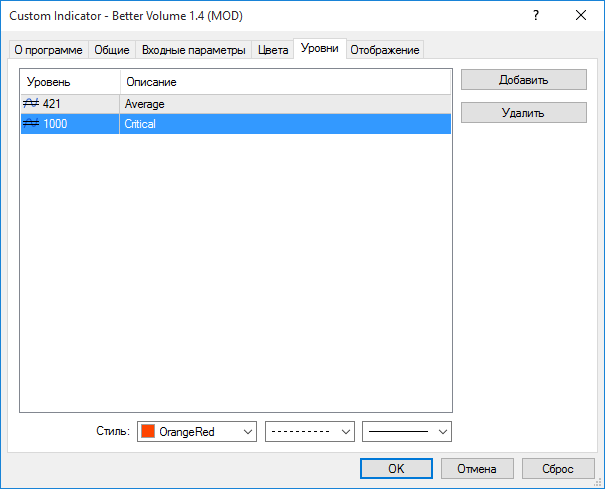Click the OrangeRed color swatch square
Image resolution: width=605 pixels, height=489 pixels.
point(148,431)
